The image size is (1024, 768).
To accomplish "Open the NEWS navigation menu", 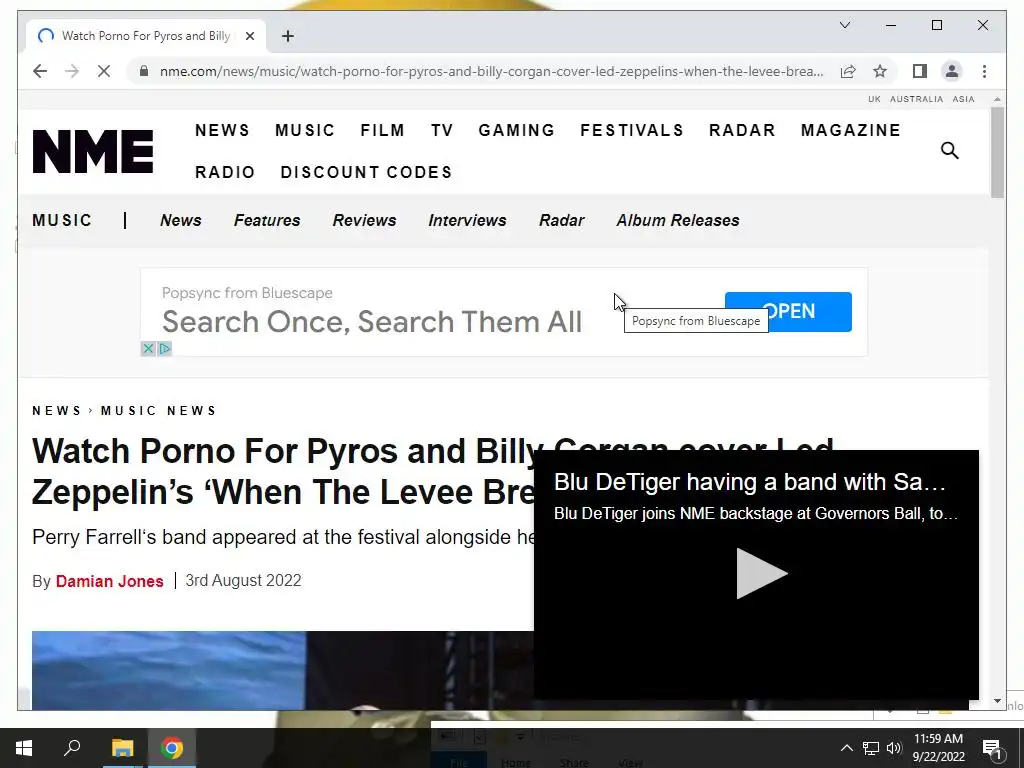I will pos(222,130).
